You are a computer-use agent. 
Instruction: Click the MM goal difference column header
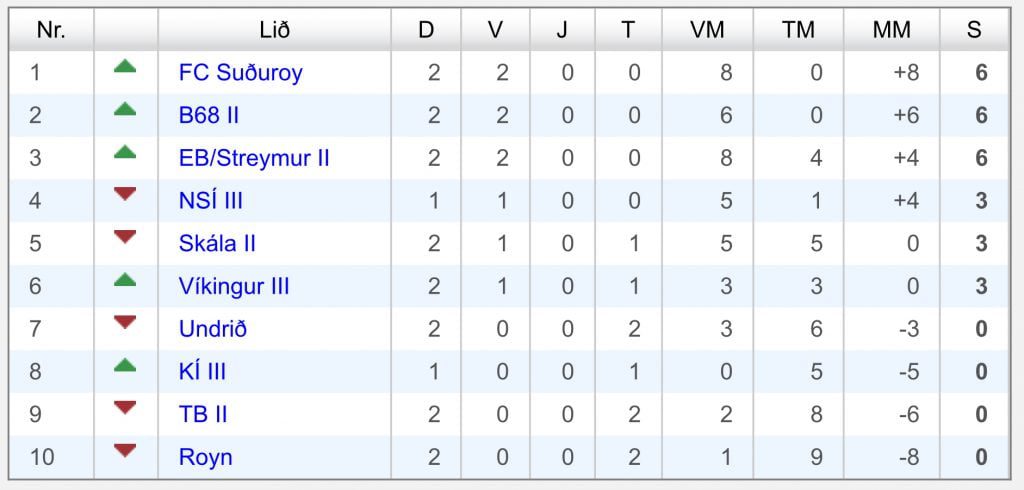coord(891,30)
